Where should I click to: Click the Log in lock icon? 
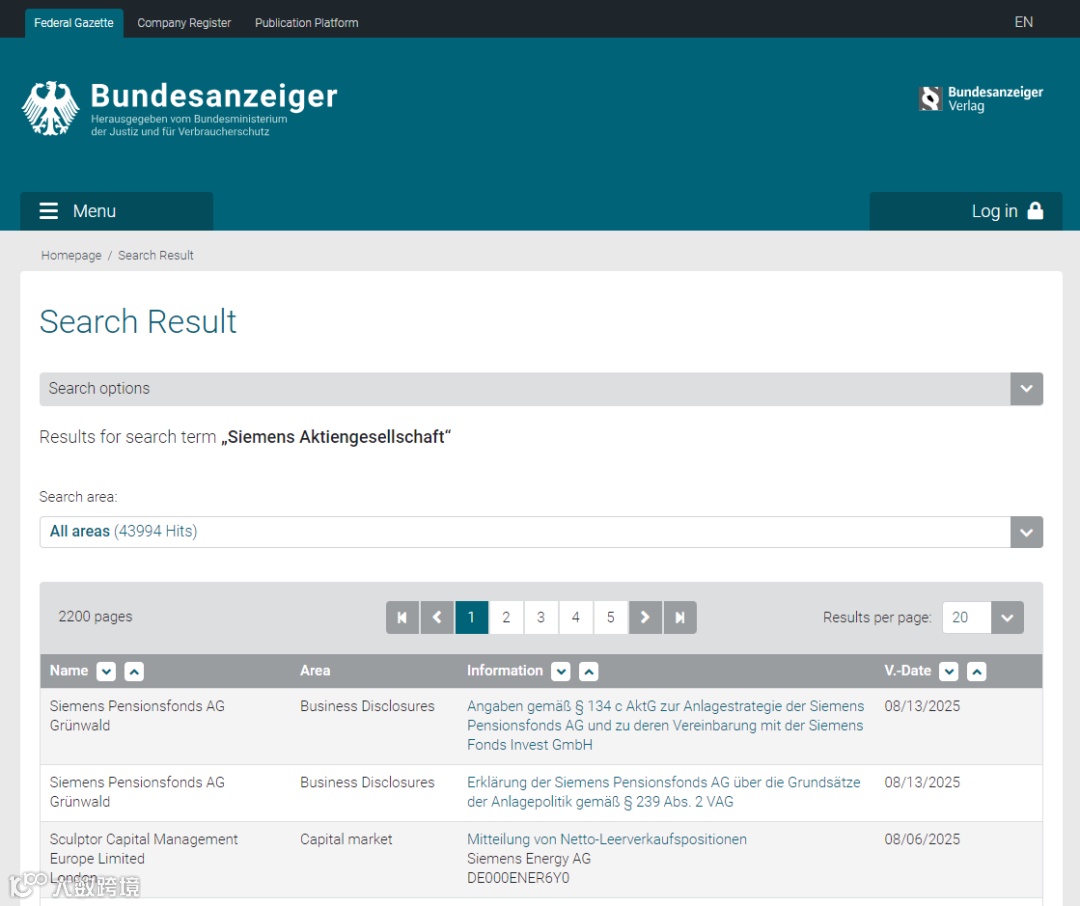coord(1035,211)
